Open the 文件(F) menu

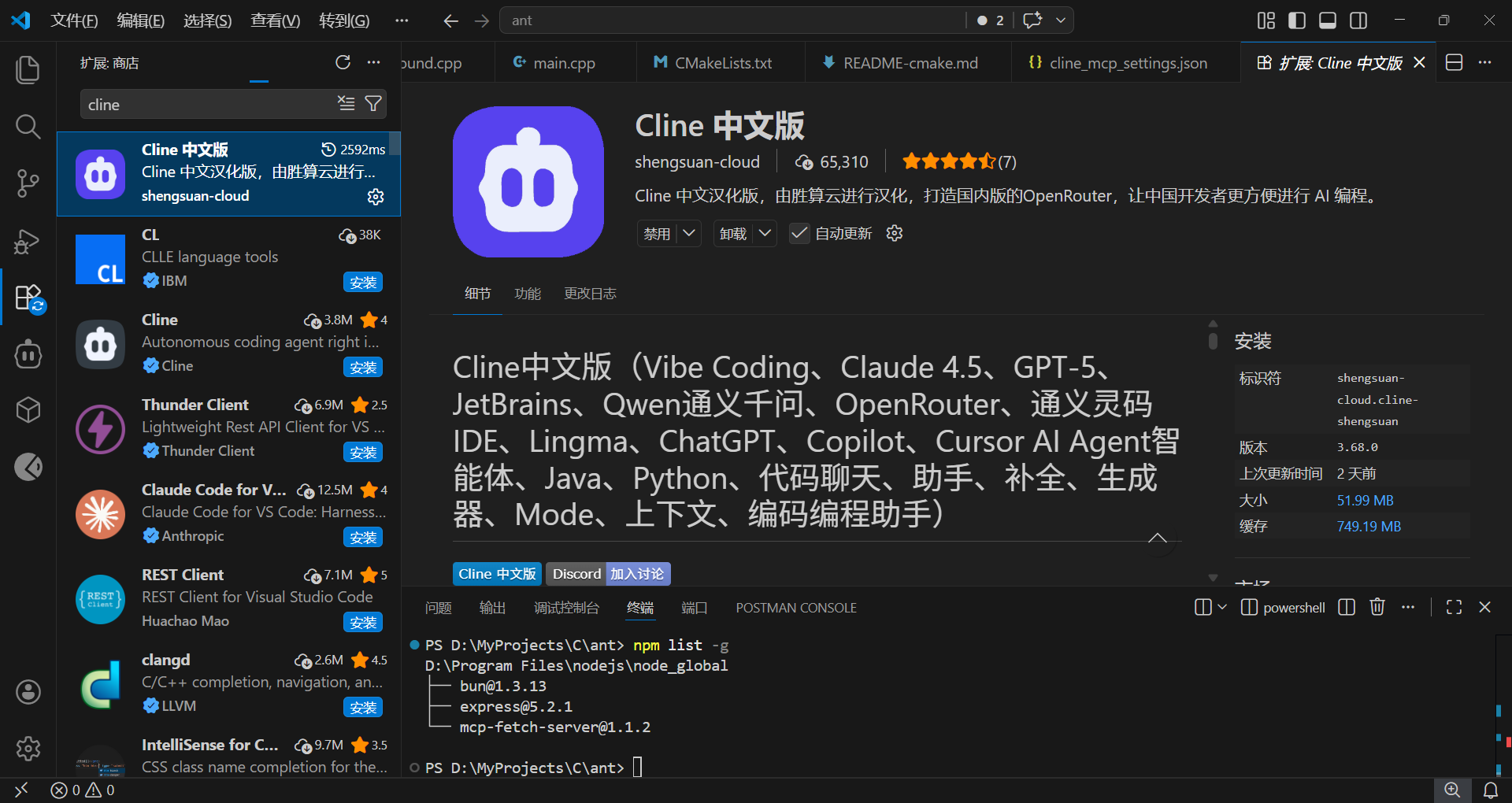click(x=74, y=20)
